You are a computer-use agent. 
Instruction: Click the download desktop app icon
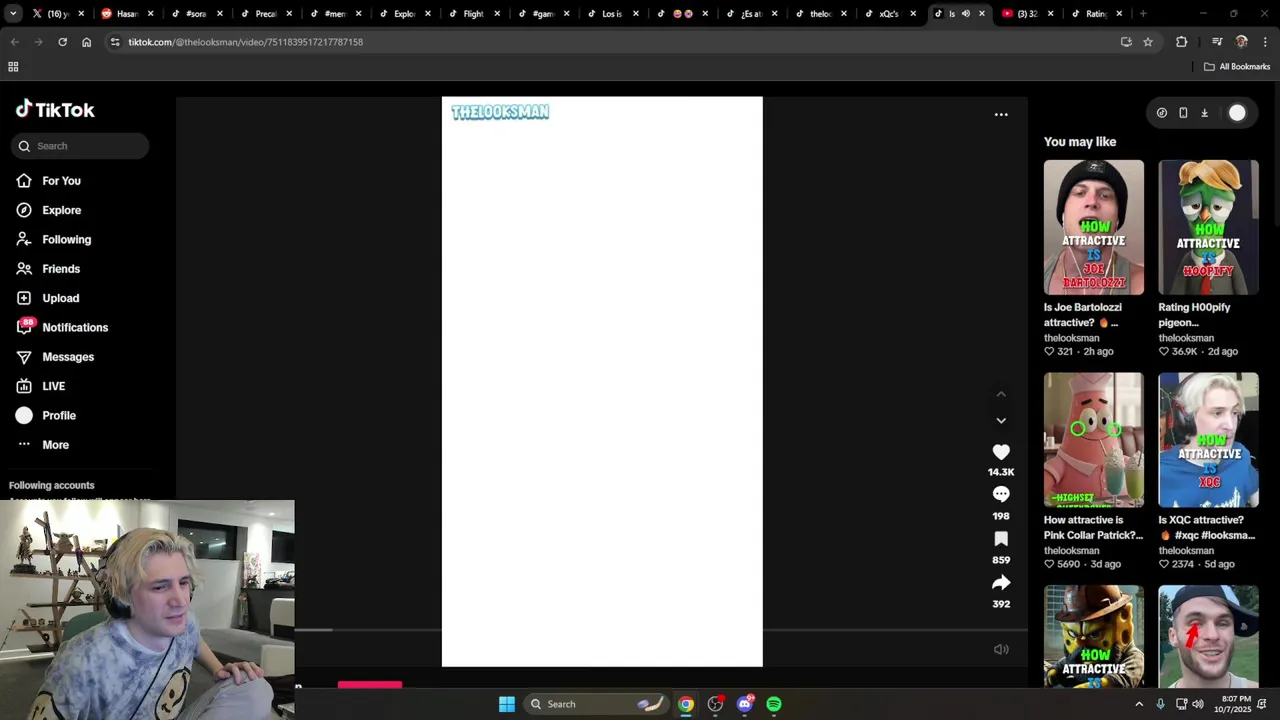click(x=1204, y=113)
